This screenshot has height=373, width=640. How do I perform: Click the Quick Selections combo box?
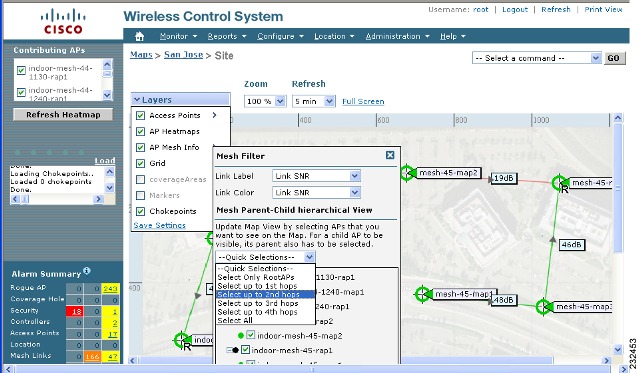coord(265,257)
